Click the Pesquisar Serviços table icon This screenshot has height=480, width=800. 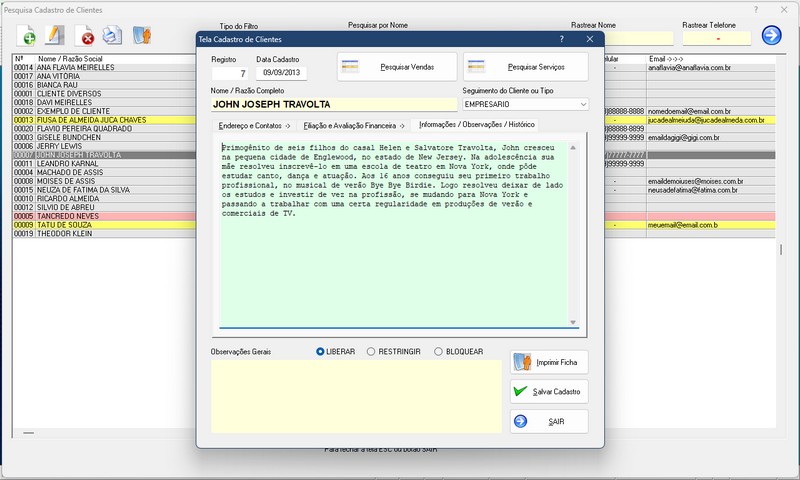[476, 66]
